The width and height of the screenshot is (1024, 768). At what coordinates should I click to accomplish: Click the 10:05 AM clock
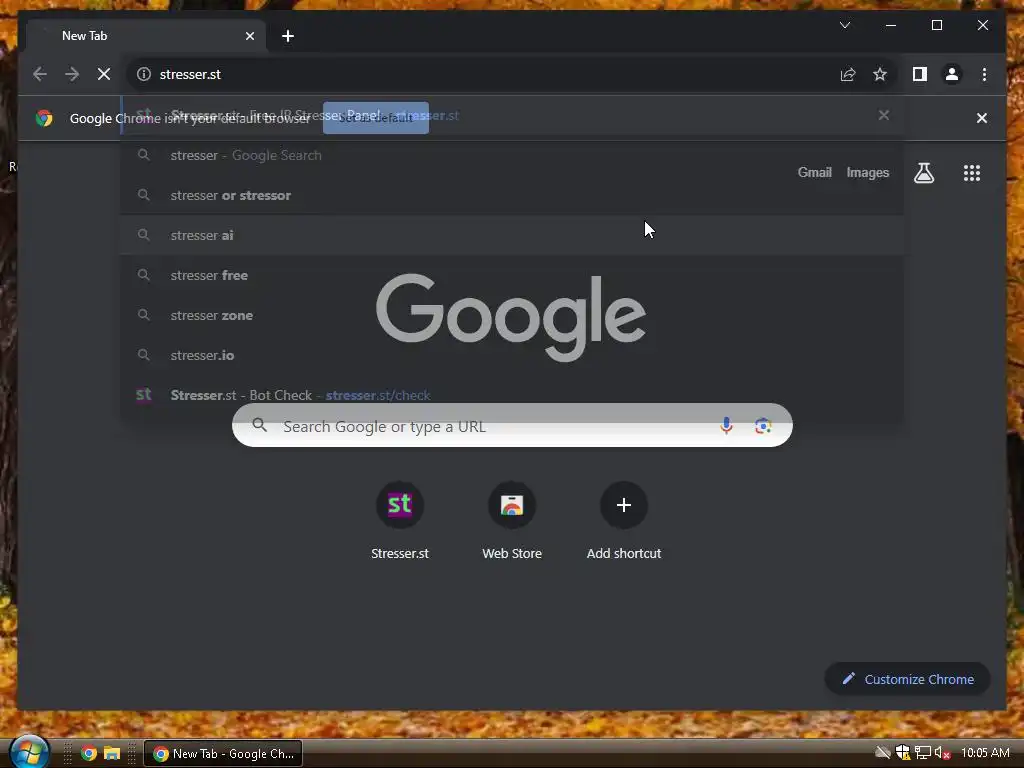tap(985, 753)
